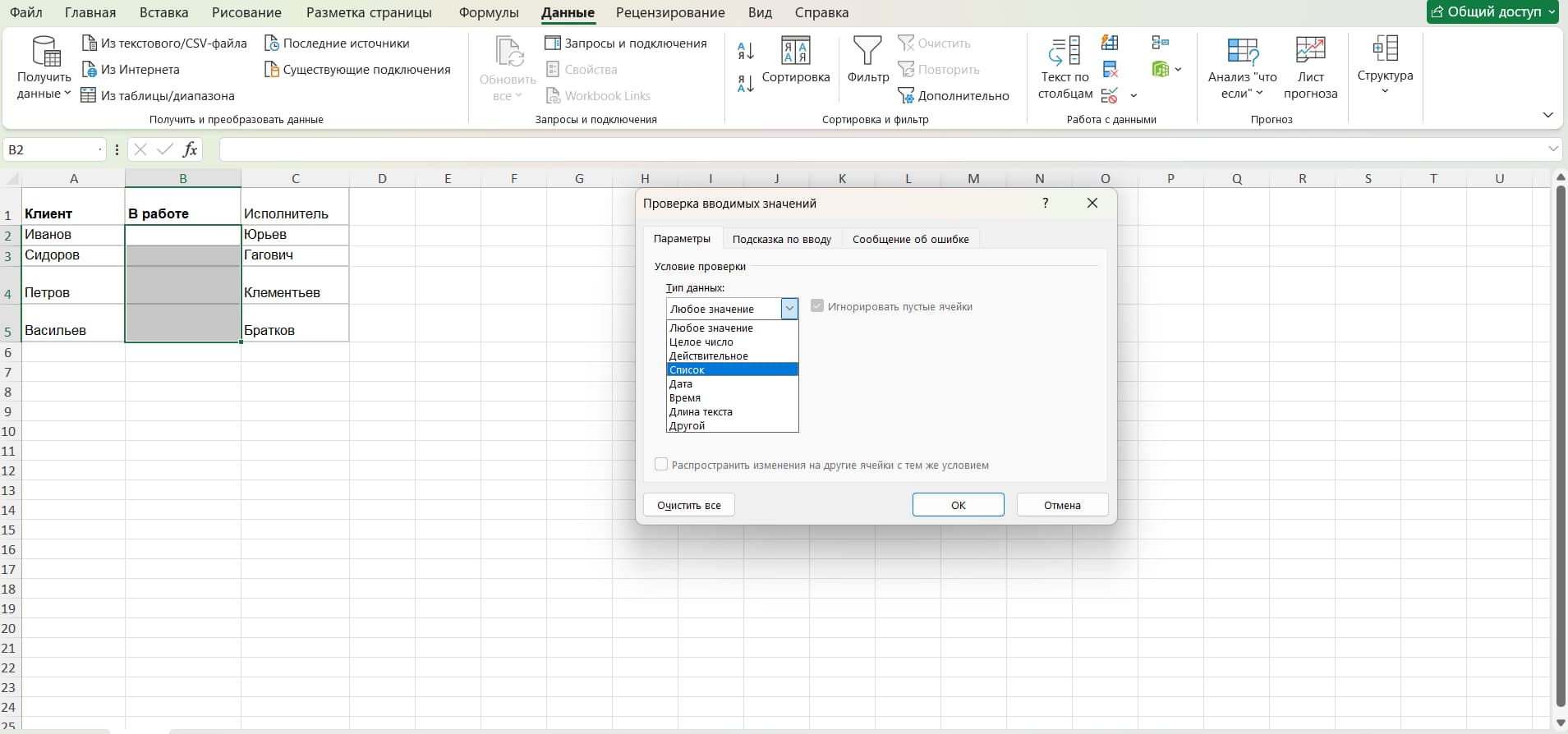Expand the Тип данных combo box arrow
1568x734 pixels.
coord(789,309)
